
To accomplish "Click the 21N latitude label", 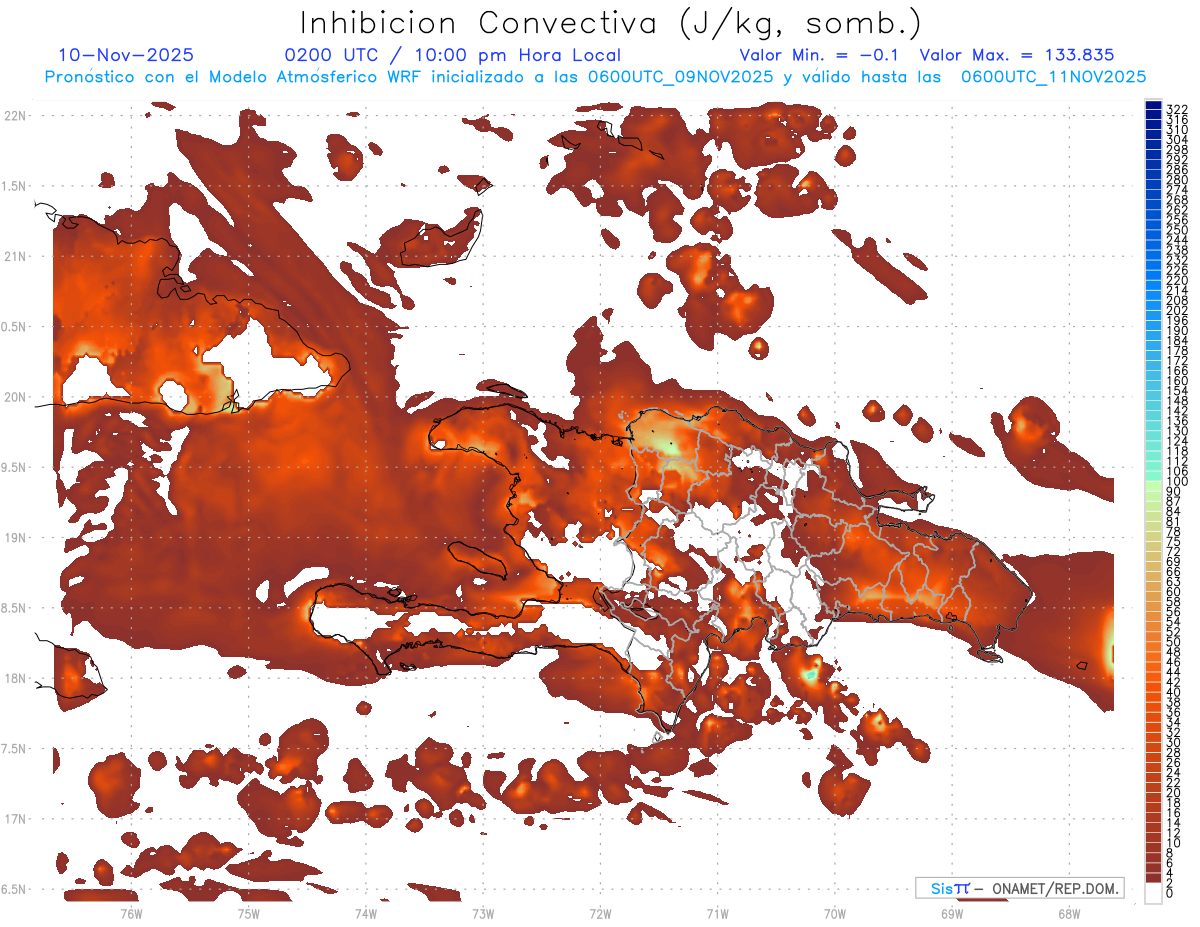I will pyautogui.click(x=15, y=257).
